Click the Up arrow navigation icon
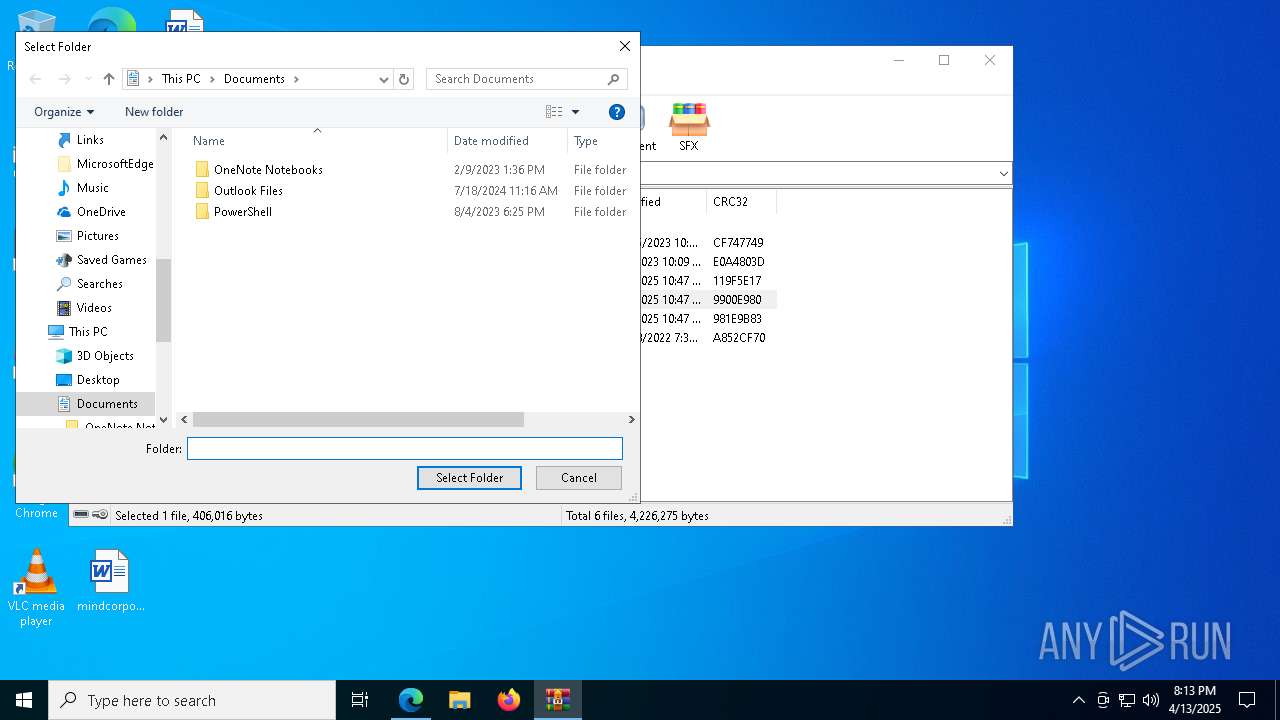1280x720 pixels. [x=109, y=79]
